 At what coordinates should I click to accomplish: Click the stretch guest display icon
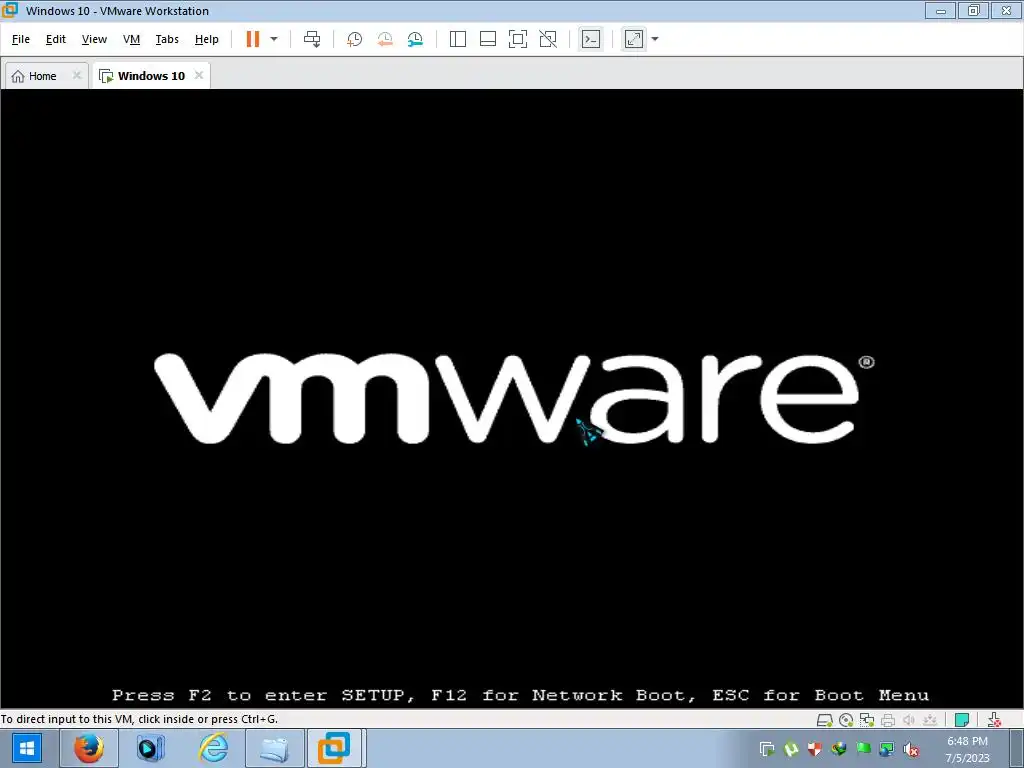pyautogui.click(x=634, y=39)
